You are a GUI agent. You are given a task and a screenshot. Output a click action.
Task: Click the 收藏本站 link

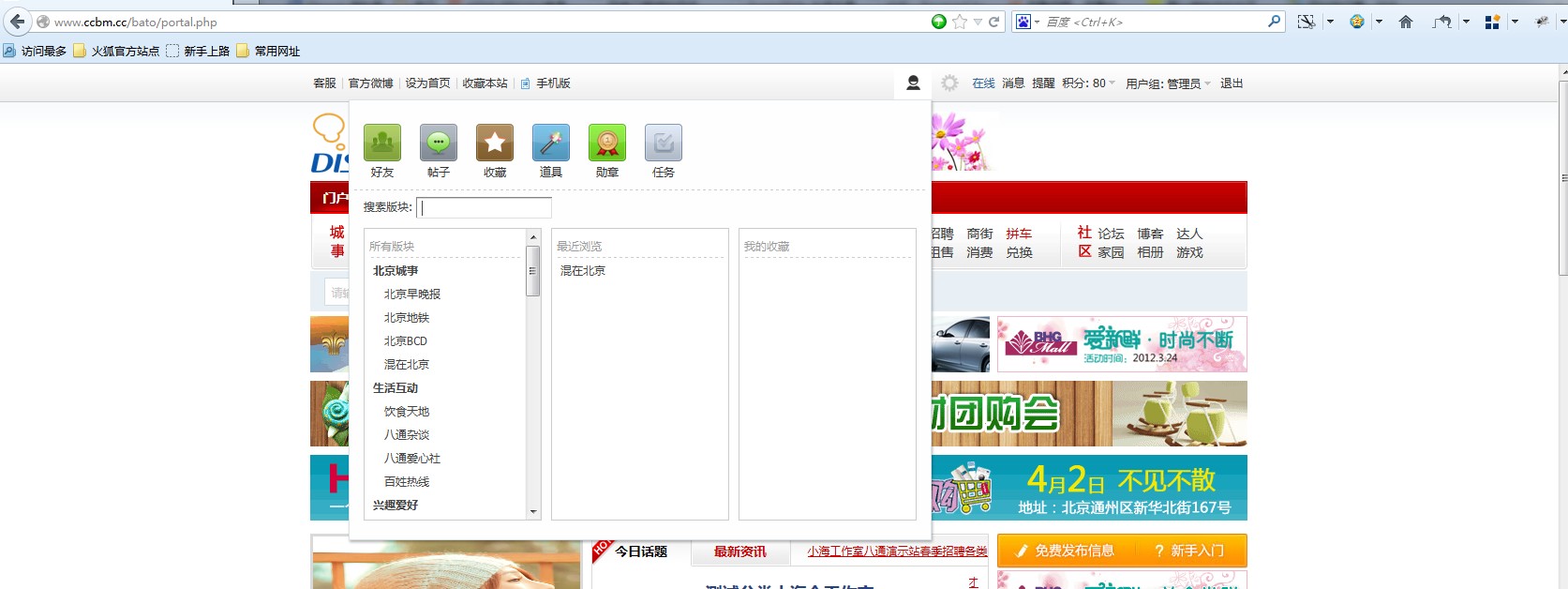485,83
